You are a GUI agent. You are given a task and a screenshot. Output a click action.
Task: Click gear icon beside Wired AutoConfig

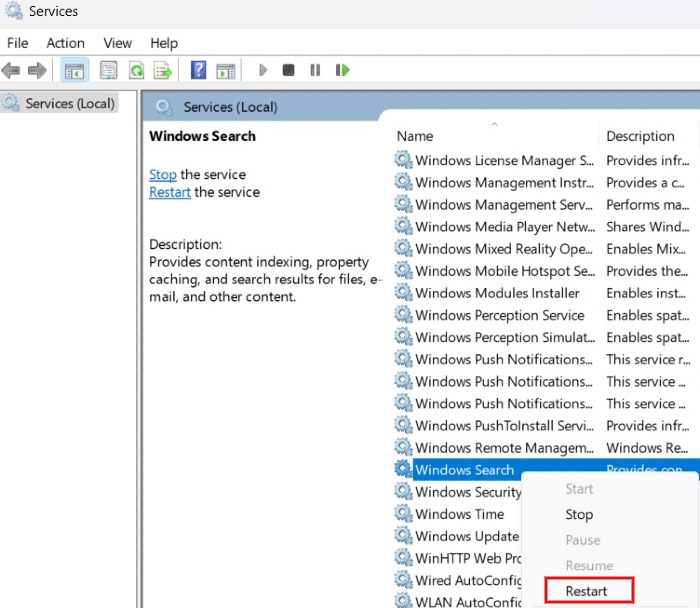tap(403, 579)
